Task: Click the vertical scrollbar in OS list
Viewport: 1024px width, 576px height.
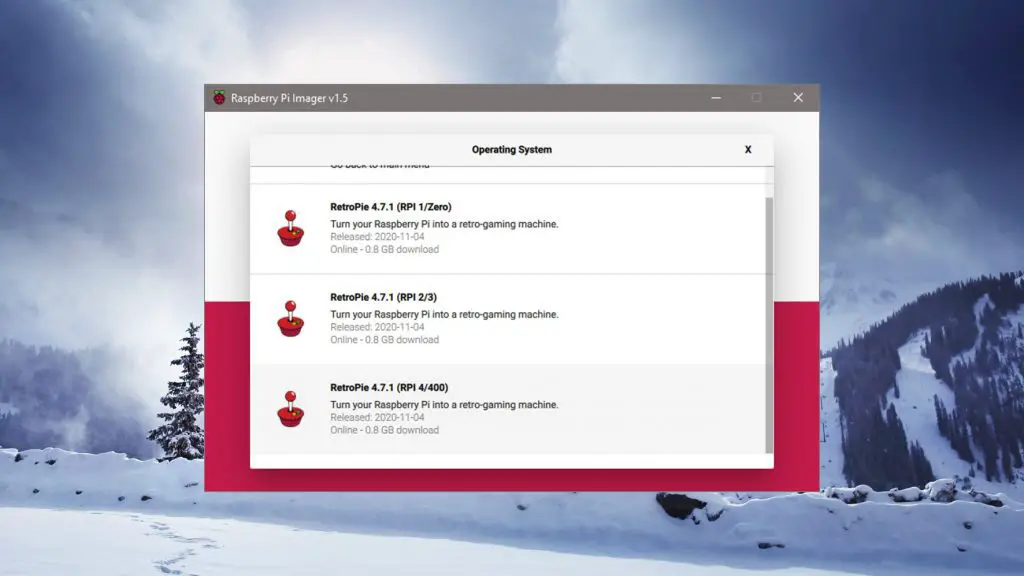Action: 768,320
